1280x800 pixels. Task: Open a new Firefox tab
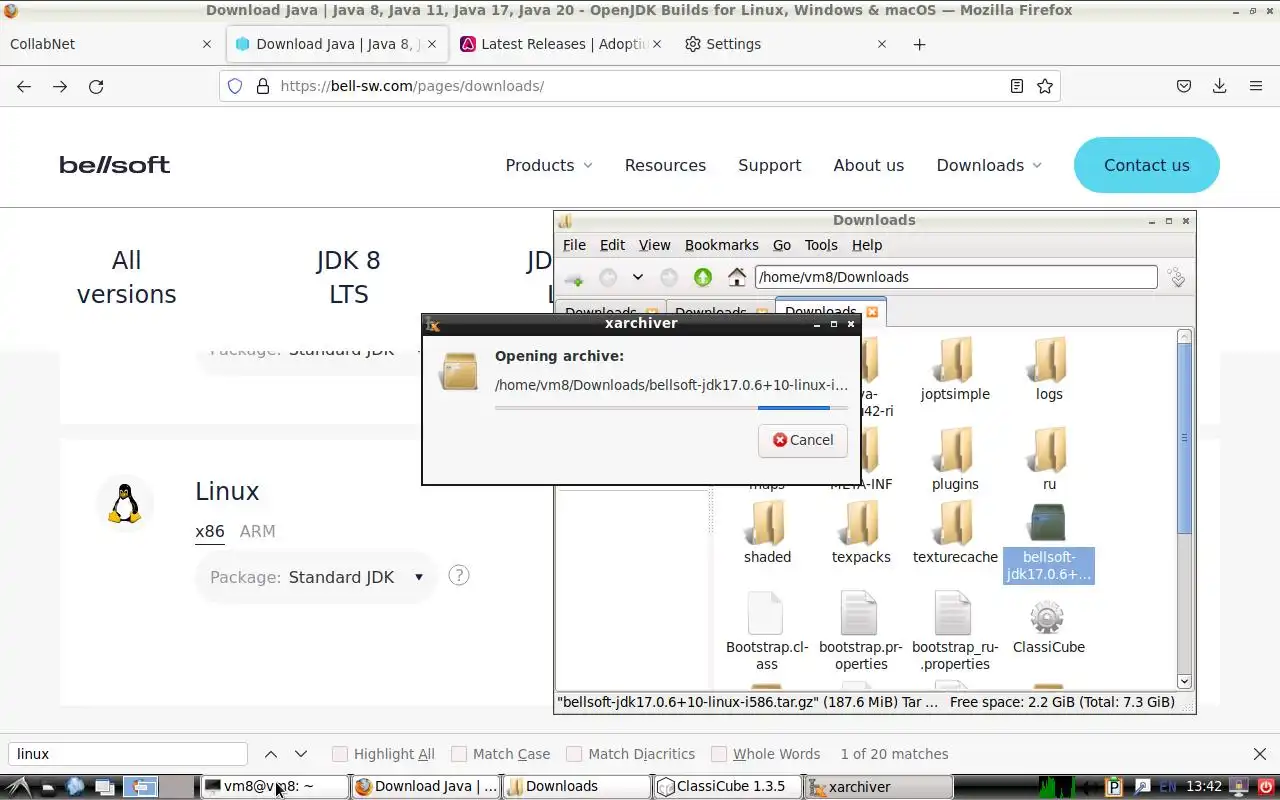(x=919, y=44)
